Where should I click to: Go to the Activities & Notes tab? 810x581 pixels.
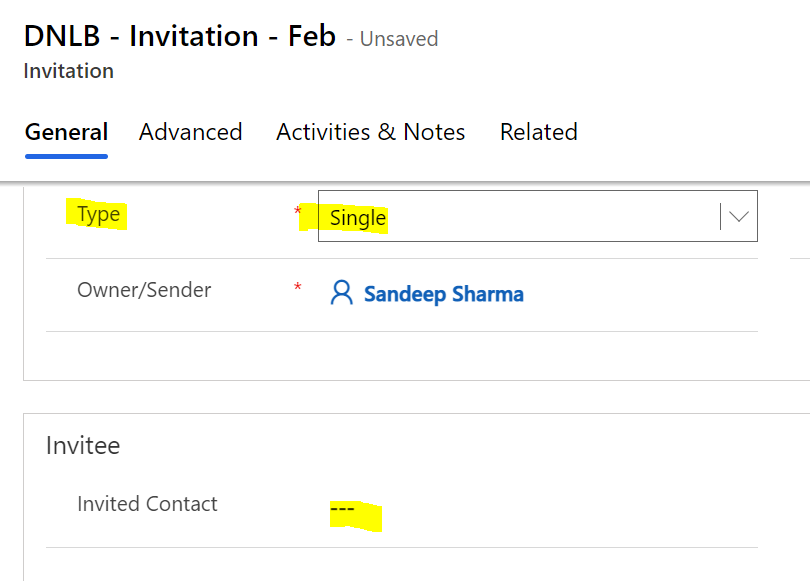pyautogui.click(x=371, y=132)
